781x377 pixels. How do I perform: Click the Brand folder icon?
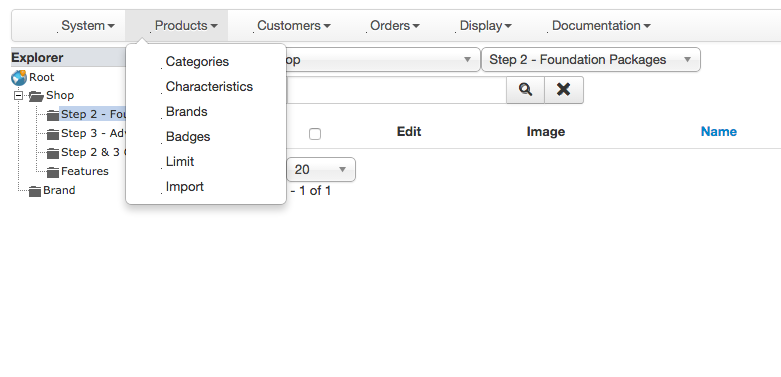(x=34, y=191)
